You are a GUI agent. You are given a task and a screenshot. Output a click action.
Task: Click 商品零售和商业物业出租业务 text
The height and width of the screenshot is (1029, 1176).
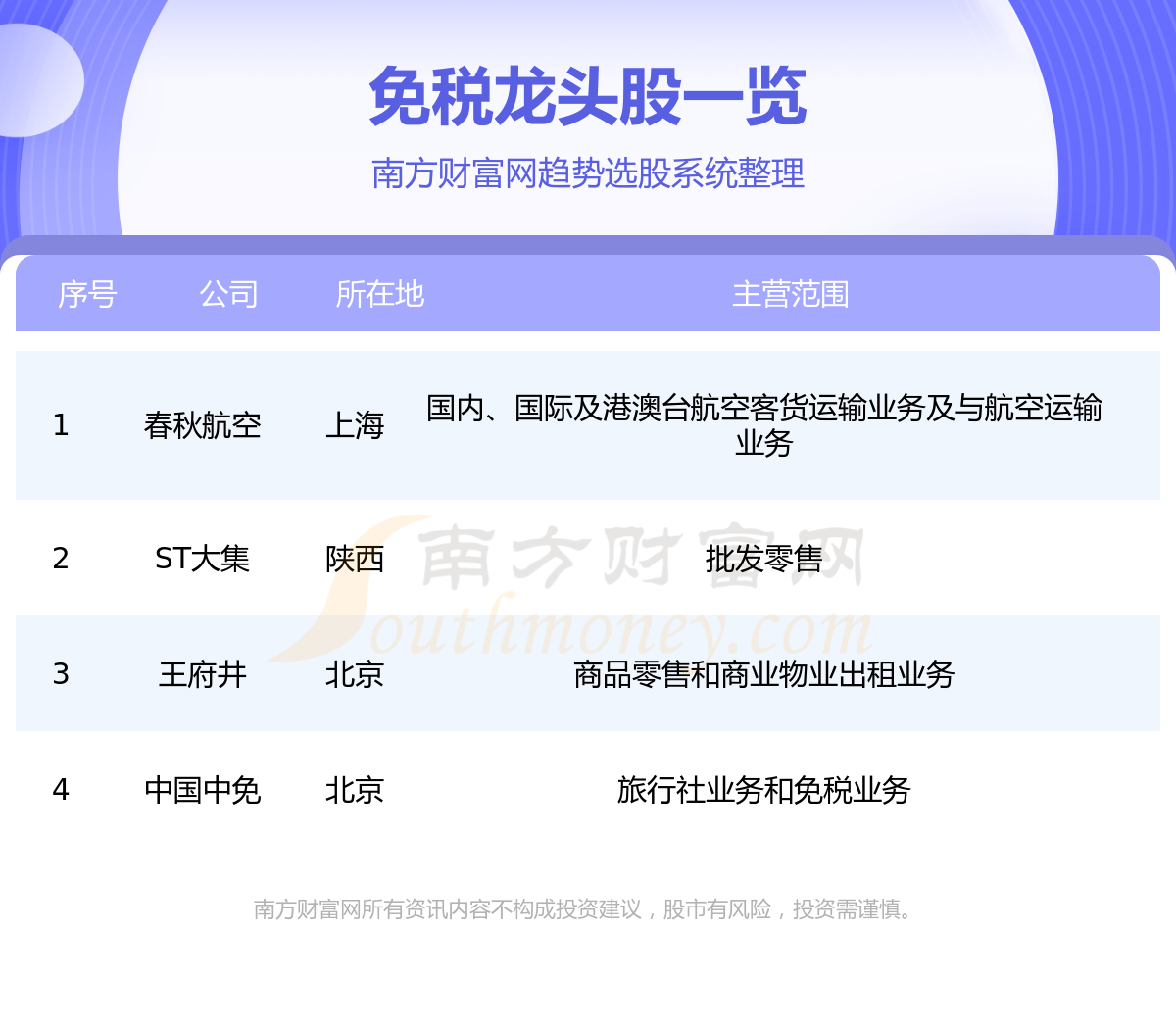click(x=764, y=674)
